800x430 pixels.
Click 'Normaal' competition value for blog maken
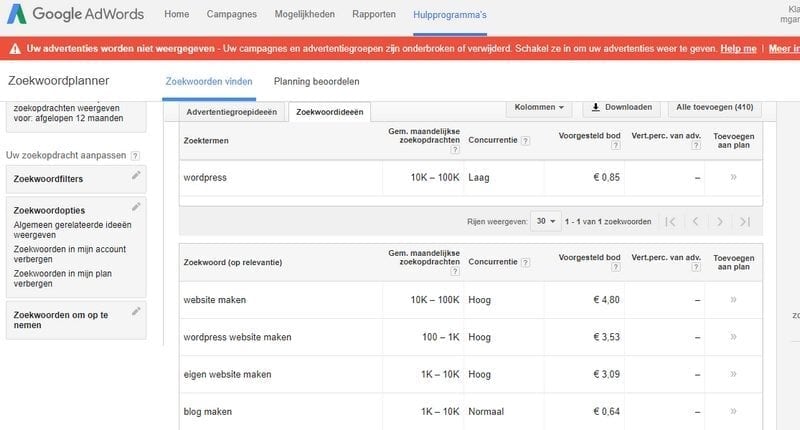(x=486, y=412)
